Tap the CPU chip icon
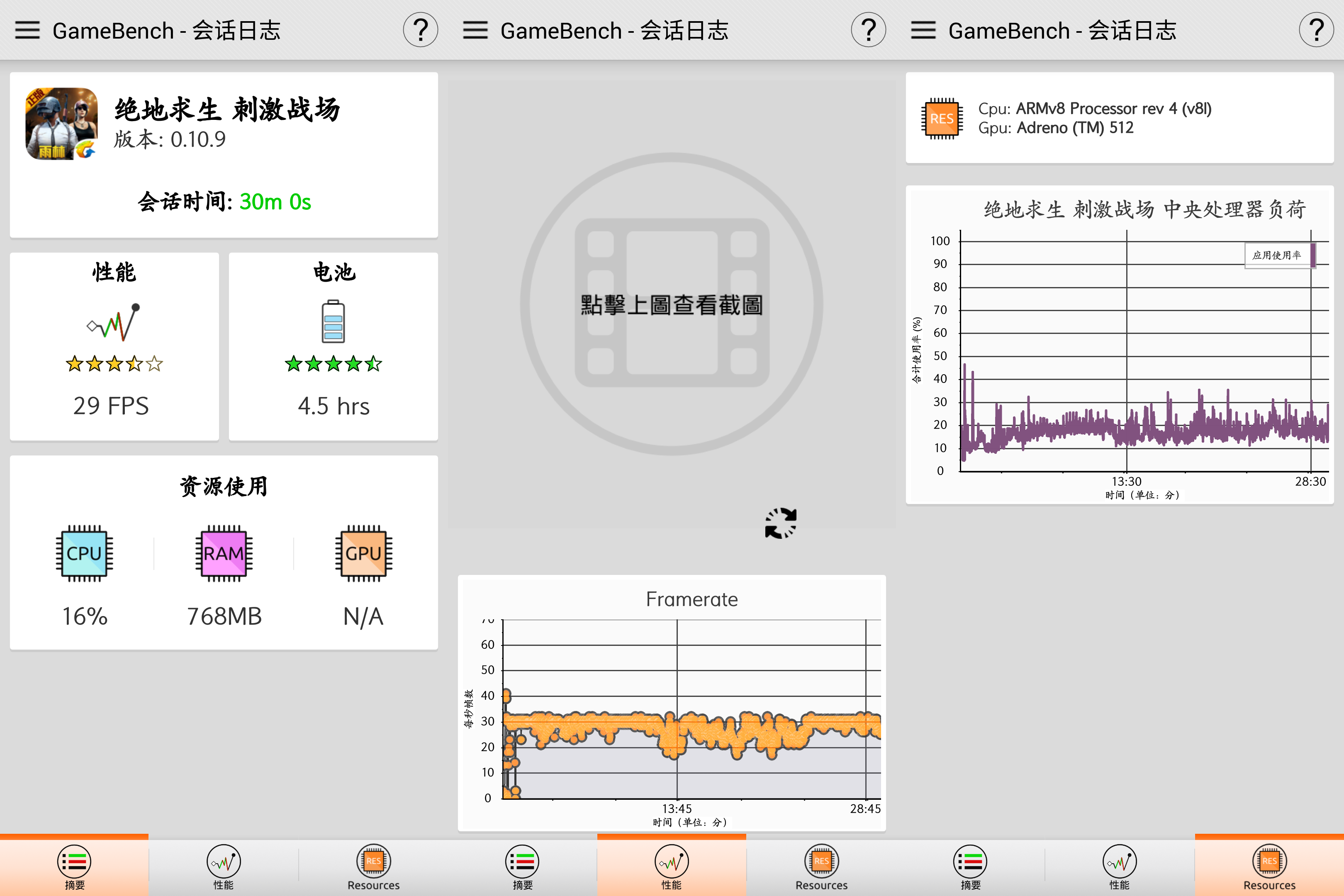This screenshot has height=896, width=1344. [x=85, y=553]
